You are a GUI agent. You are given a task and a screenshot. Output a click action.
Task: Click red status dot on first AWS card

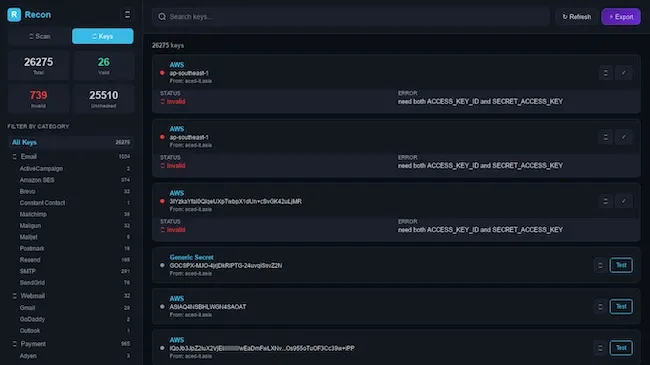pos(162,73)
